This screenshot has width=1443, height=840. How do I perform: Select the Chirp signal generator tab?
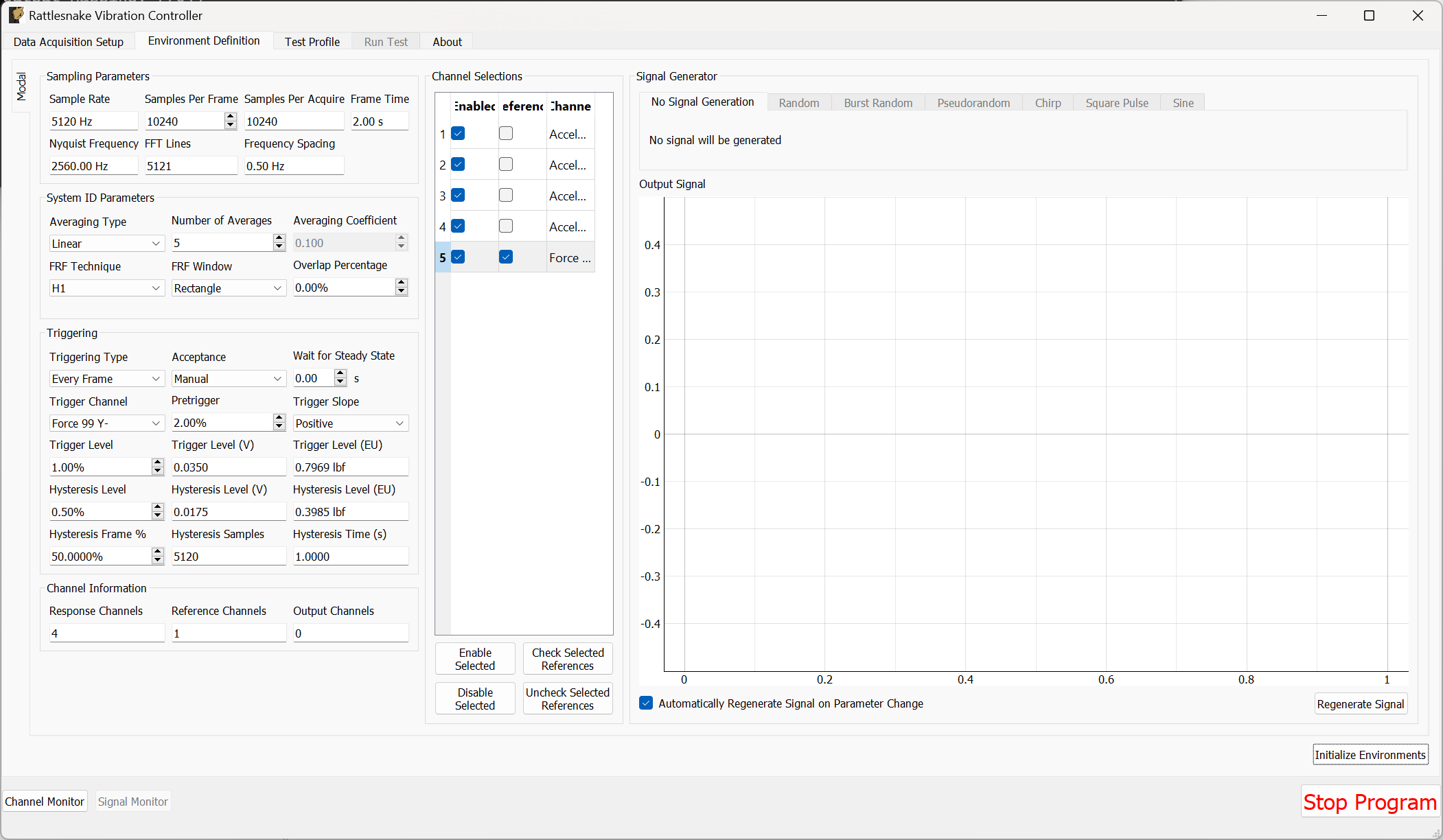click(x=1048, y=102)
